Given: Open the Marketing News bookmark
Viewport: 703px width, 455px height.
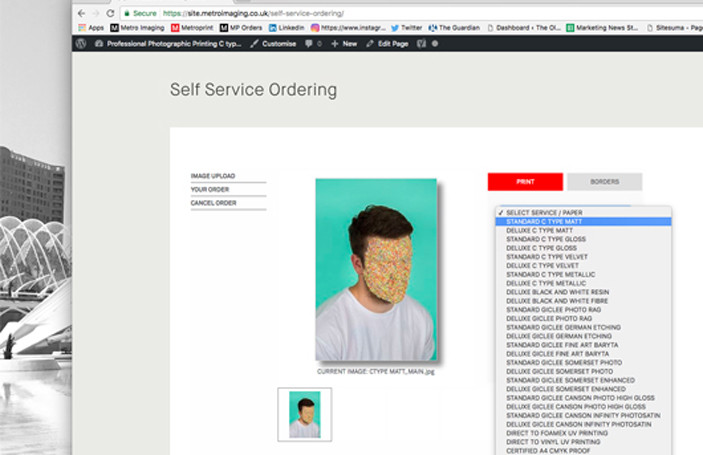Looking at the screenshot, I should pyautogui.click(x=602, y=28).
